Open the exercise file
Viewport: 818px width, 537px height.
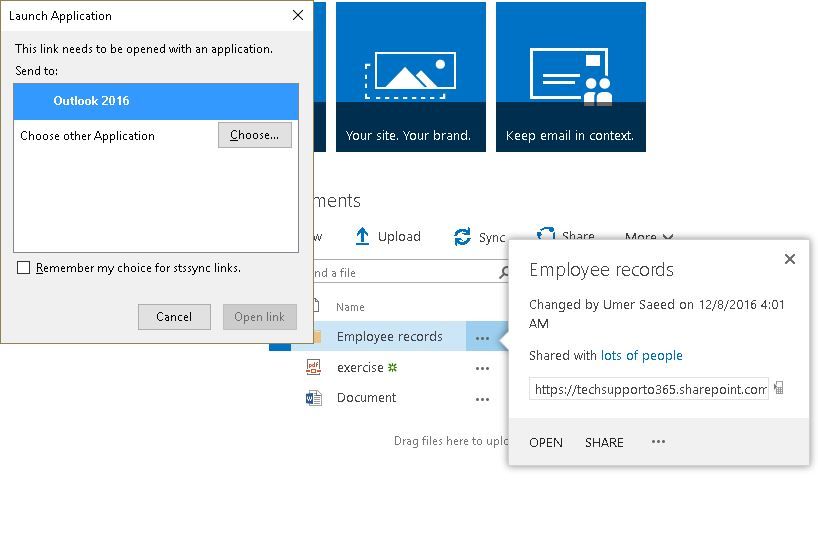(360, 367)
